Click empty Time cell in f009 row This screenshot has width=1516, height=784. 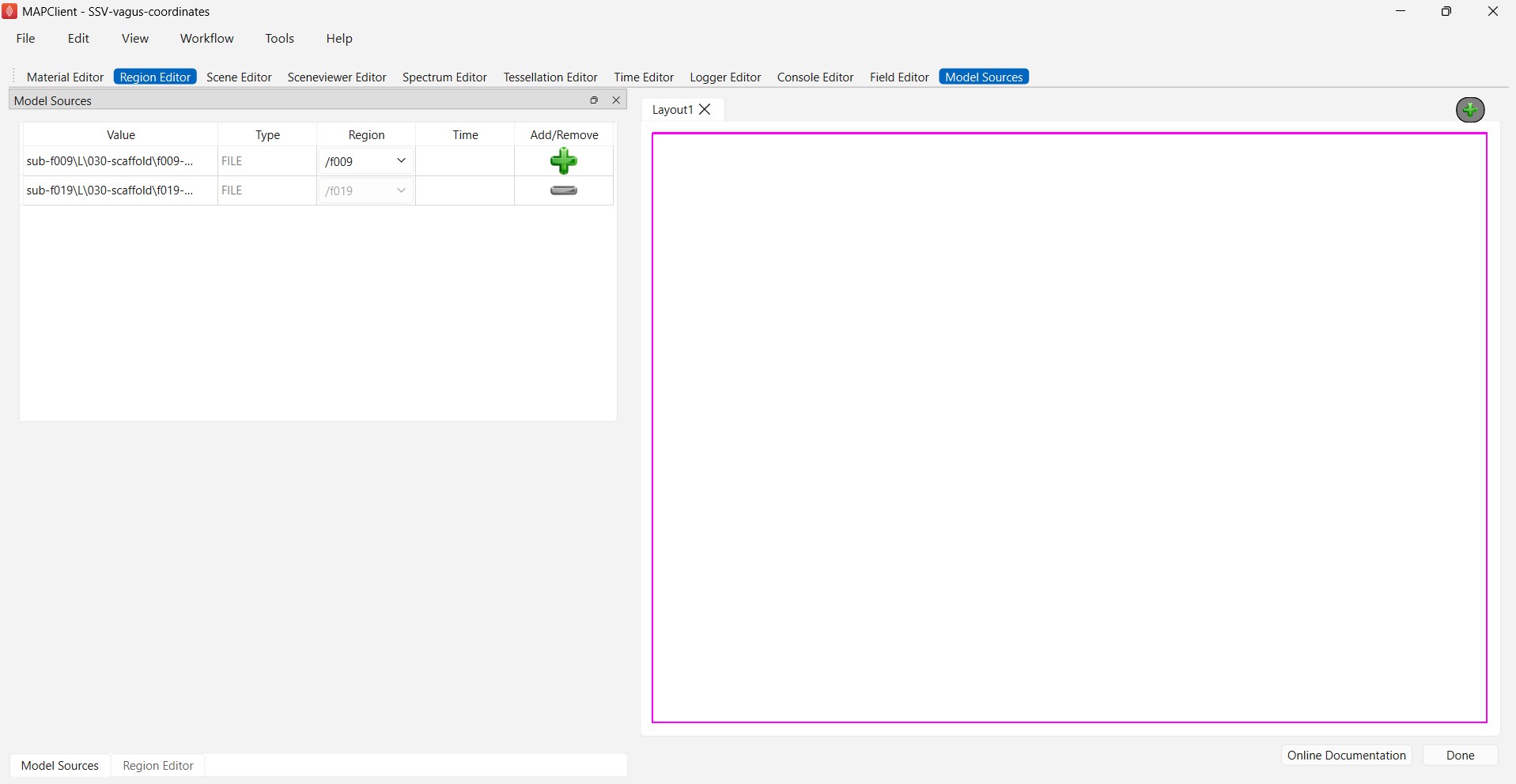point(465,161)
